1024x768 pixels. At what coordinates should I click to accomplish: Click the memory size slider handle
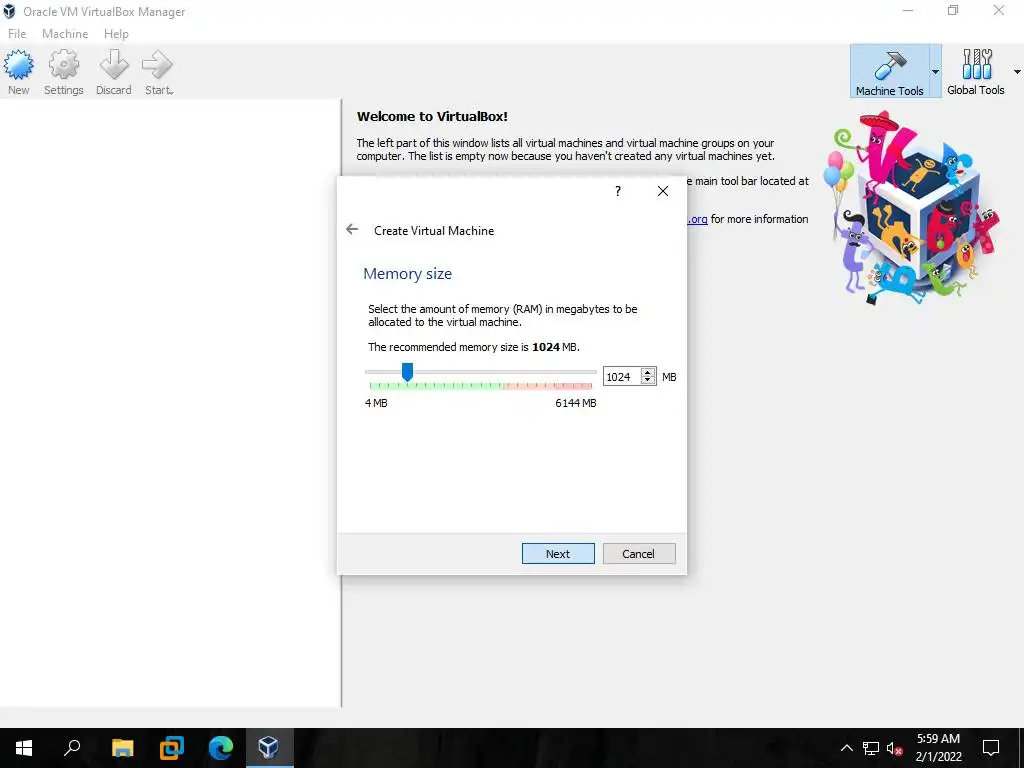(x=407, y=372)
